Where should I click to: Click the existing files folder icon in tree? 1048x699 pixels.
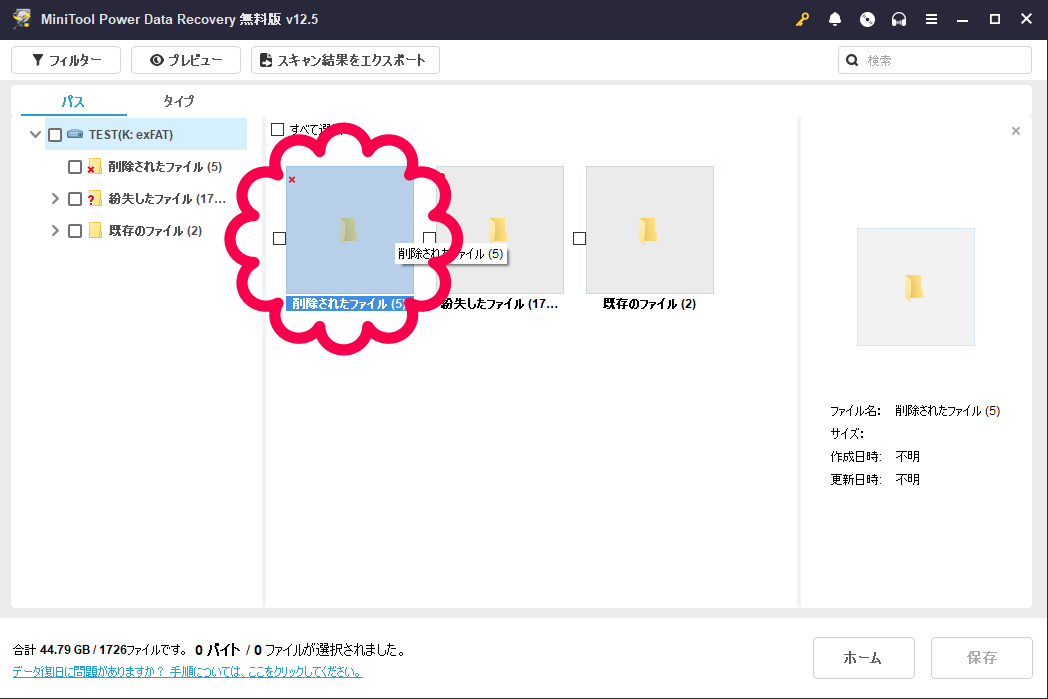pyautogui.click(x=95, y=231)
